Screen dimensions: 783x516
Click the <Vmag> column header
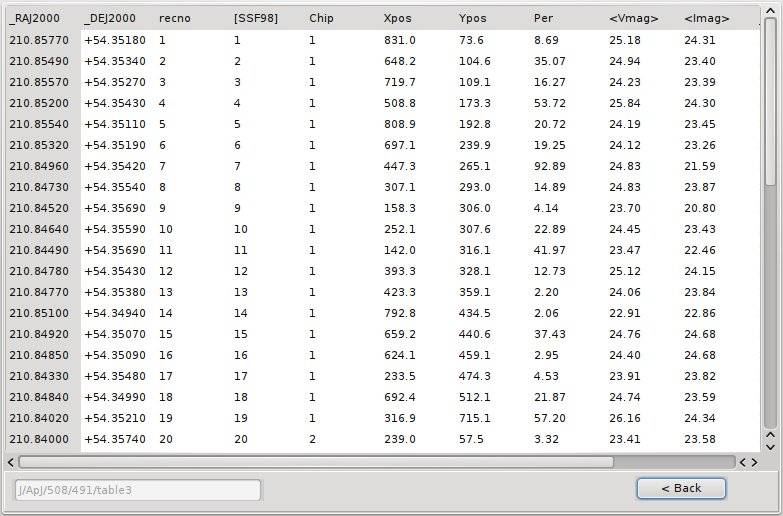tap(634, 18)
